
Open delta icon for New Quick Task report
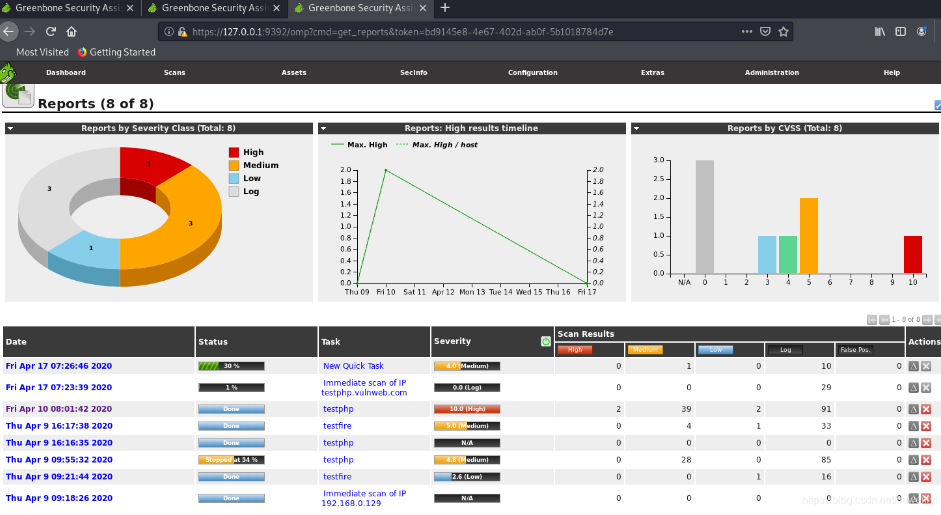pyautogui.click(x=913, y=366)
